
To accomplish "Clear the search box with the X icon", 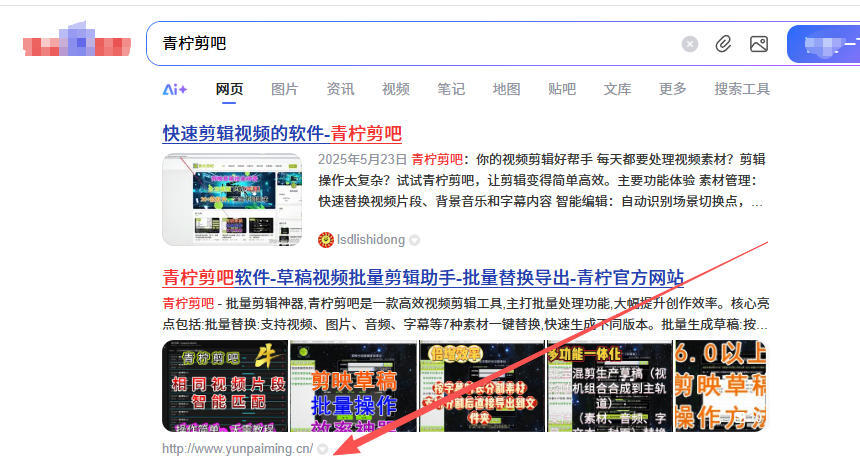I will [x=689, y=44].
